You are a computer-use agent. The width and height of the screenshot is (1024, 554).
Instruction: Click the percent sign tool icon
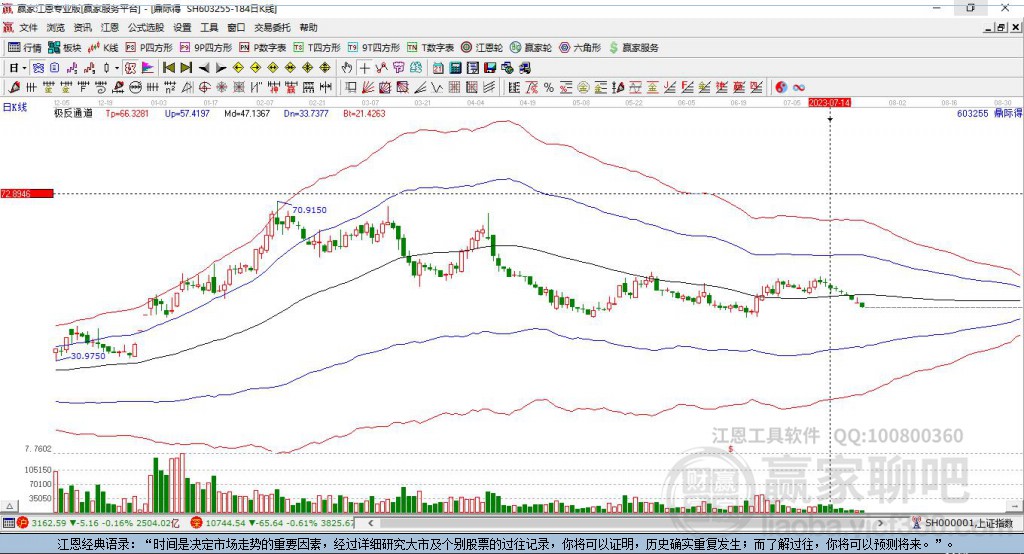coord(549,88)
